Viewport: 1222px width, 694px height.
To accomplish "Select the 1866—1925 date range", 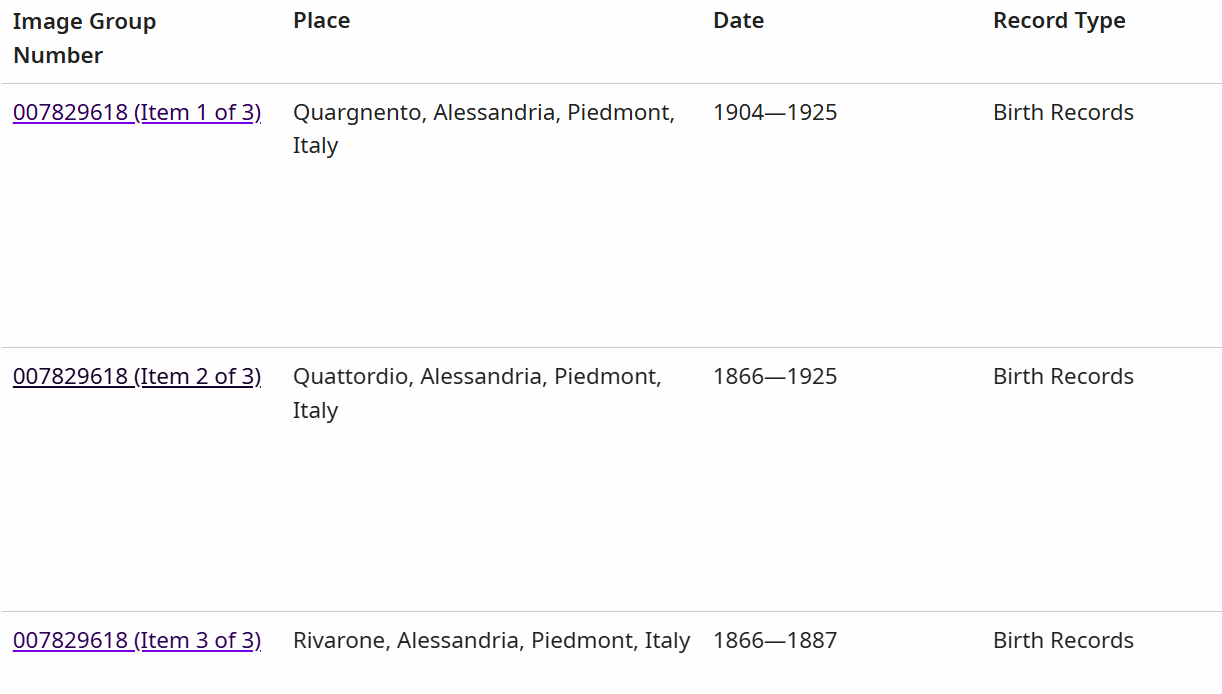I will click(x=775, y=376).
